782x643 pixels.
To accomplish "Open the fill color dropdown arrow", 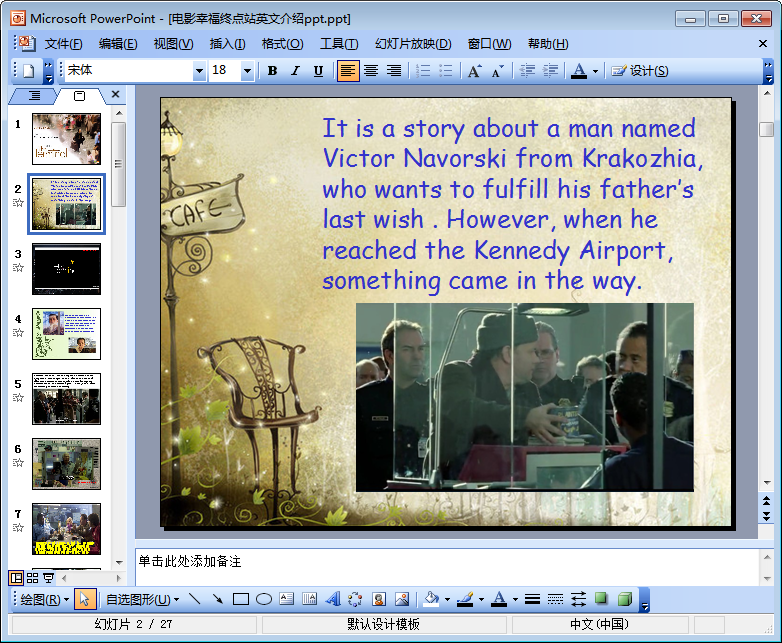I will point(447,600).
